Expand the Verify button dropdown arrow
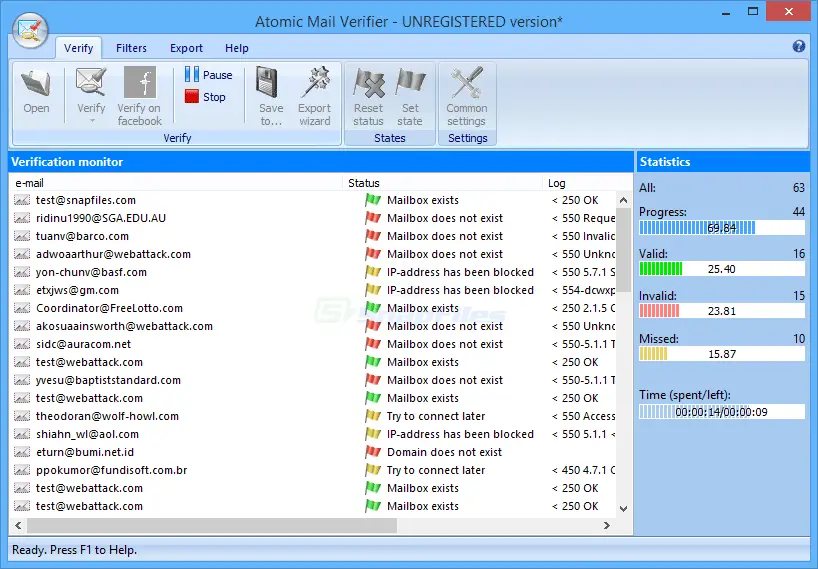The image size is (818, 569). click(x=92, y=121)
